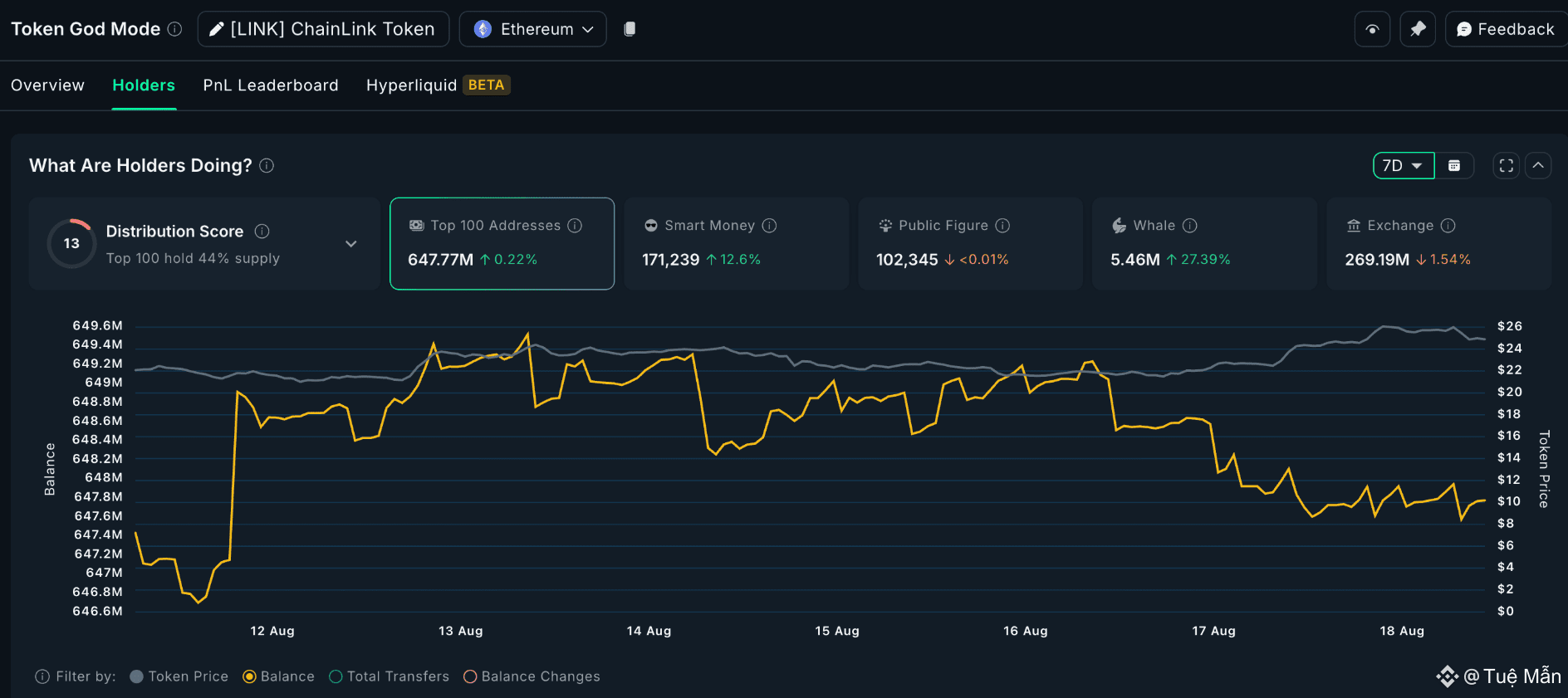The image size is (1568, 698).
Task: Click the 171,239 Smart Money value
Action: pos(671,260)
